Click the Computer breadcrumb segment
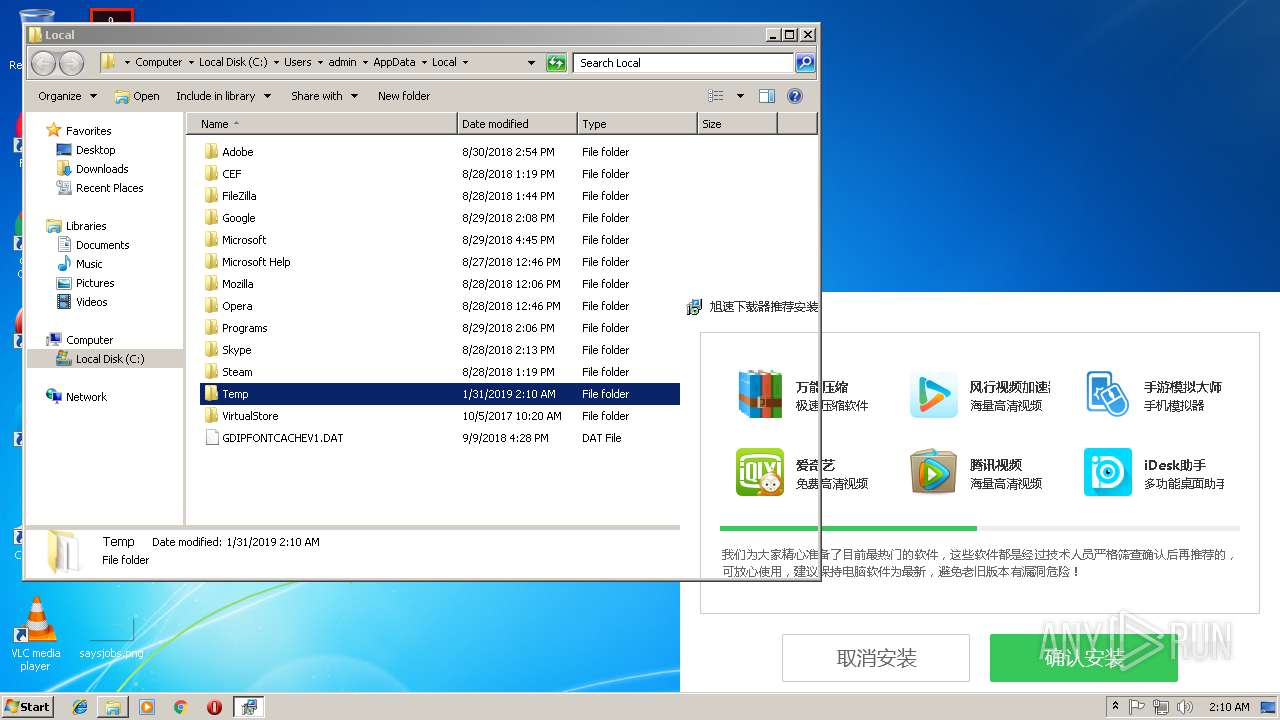The height and width of the screenshot is (720, 1280). (159, 62)
